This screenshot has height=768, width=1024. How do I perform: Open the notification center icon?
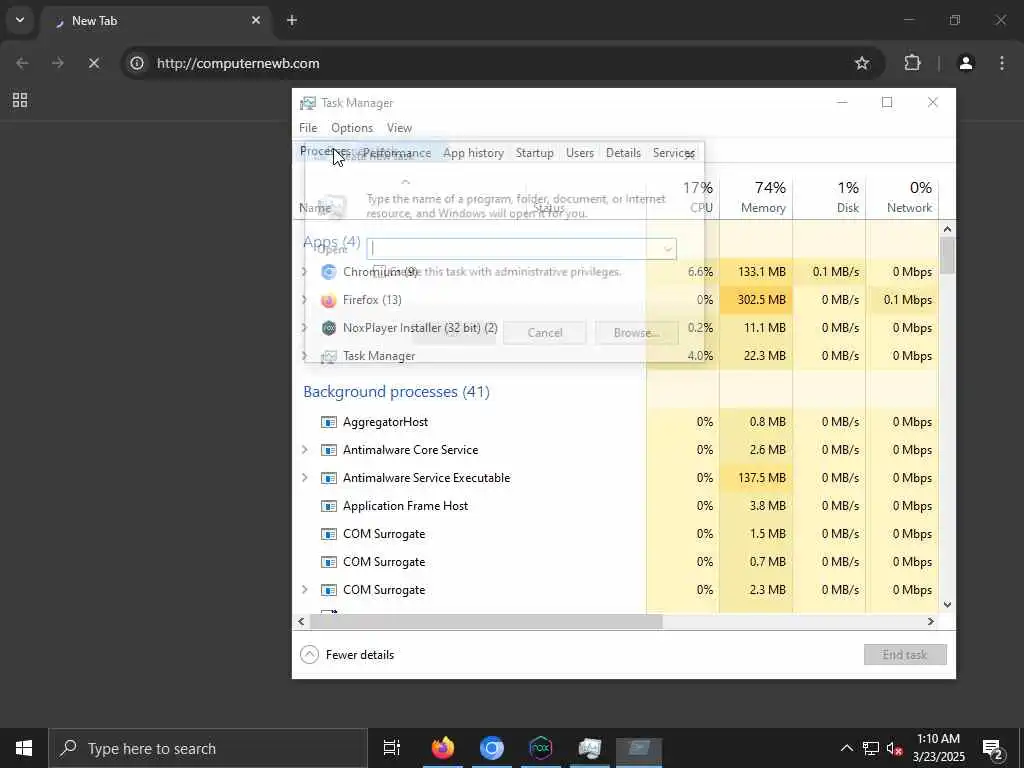click(992, 748)
